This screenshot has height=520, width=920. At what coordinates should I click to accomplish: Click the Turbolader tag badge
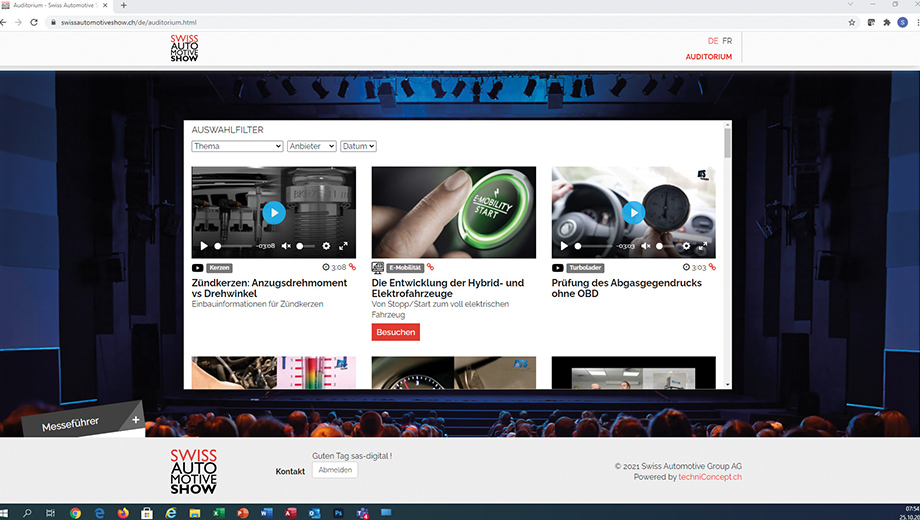point(586,268)
